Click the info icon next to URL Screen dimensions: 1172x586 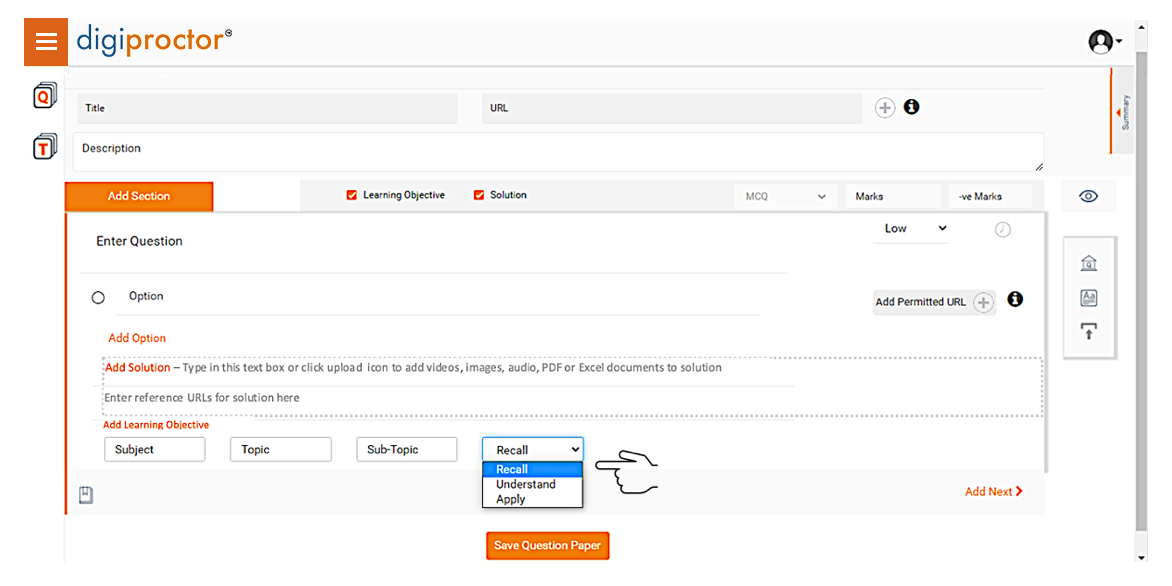[911, 107]
